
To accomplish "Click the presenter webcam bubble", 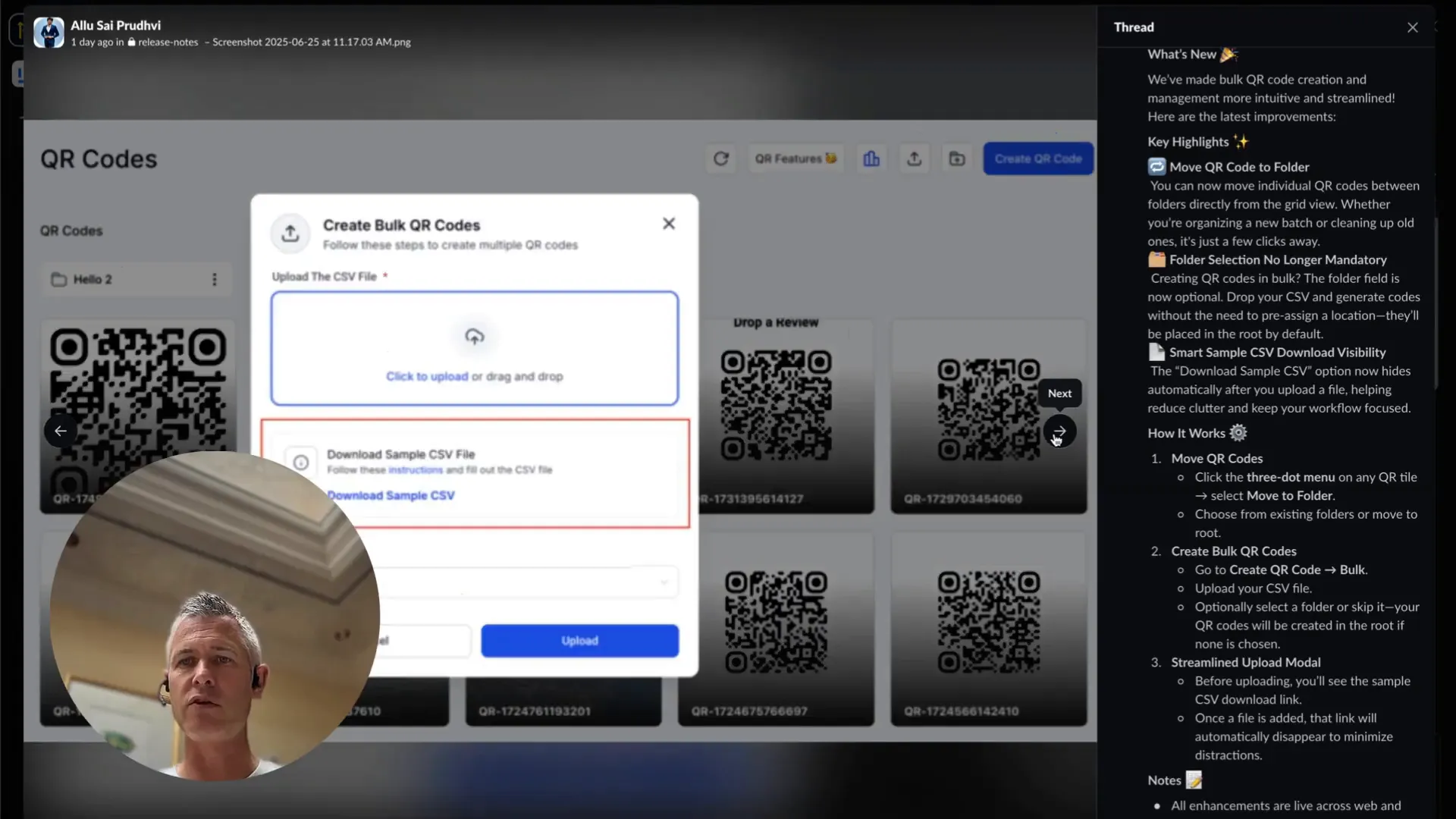I will click(215, 617).
